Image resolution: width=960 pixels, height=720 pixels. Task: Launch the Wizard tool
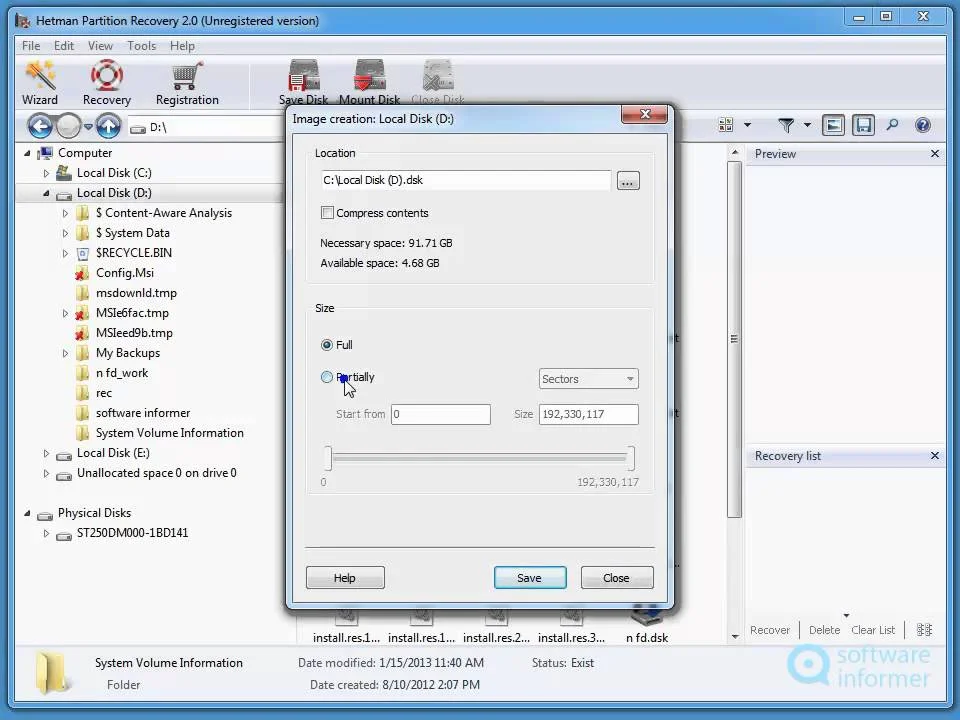click(40, 83)
